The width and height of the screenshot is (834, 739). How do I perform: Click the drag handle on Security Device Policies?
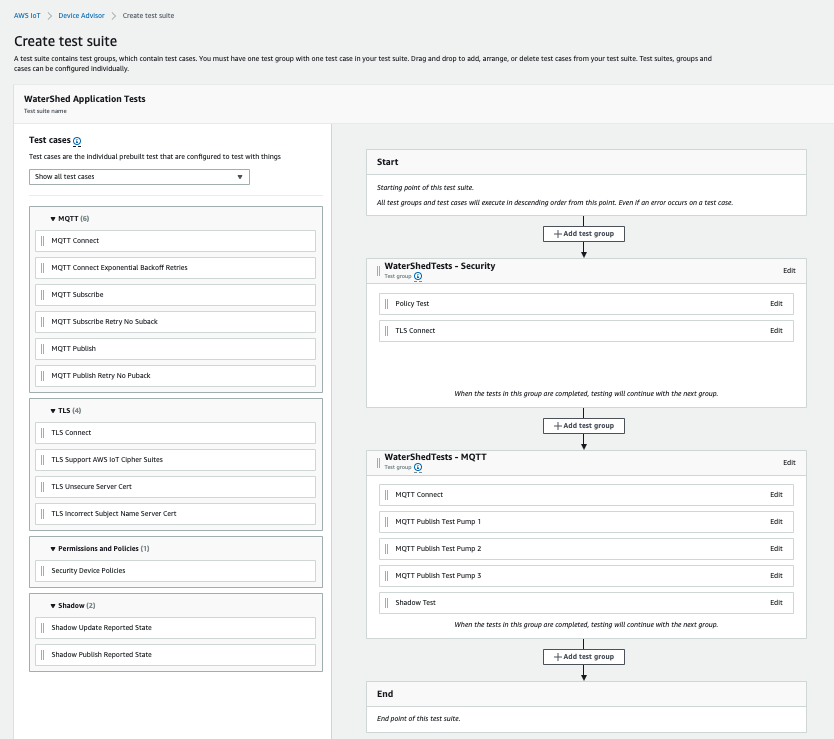42,570
